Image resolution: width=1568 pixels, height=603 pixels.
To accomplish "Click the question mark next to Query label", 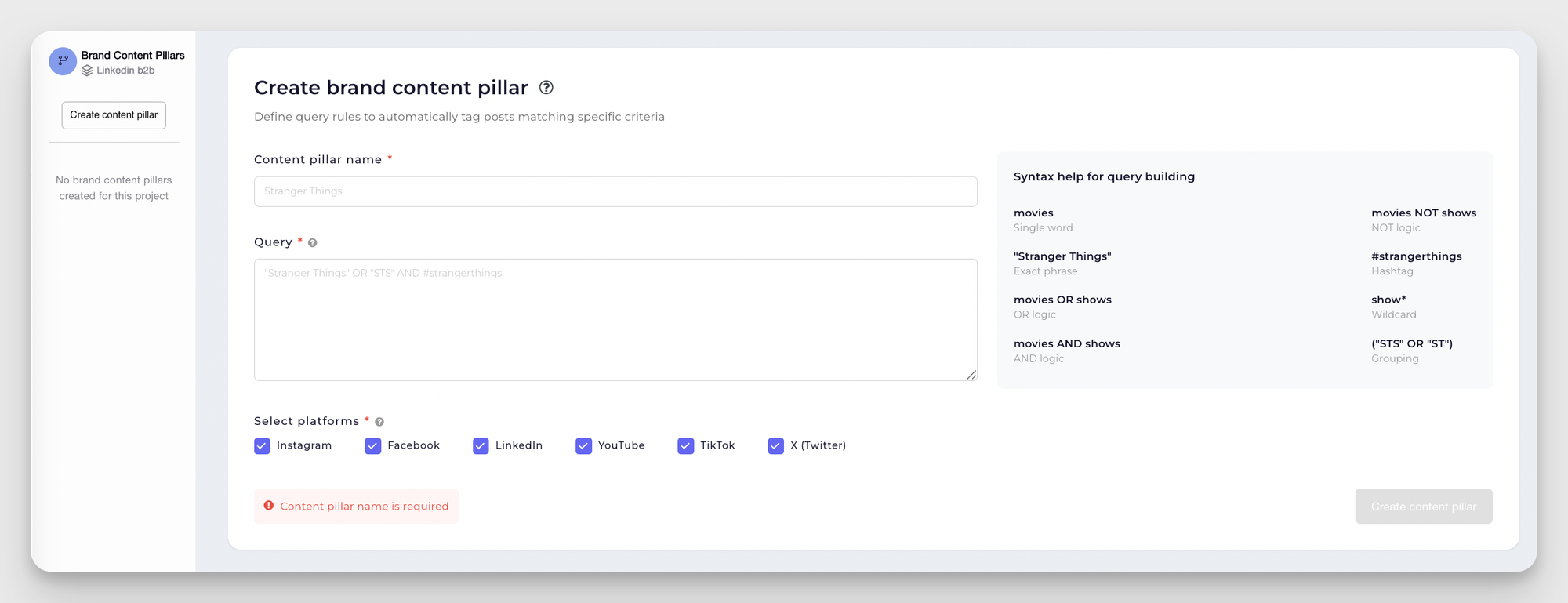I will (x=313, y=242).
